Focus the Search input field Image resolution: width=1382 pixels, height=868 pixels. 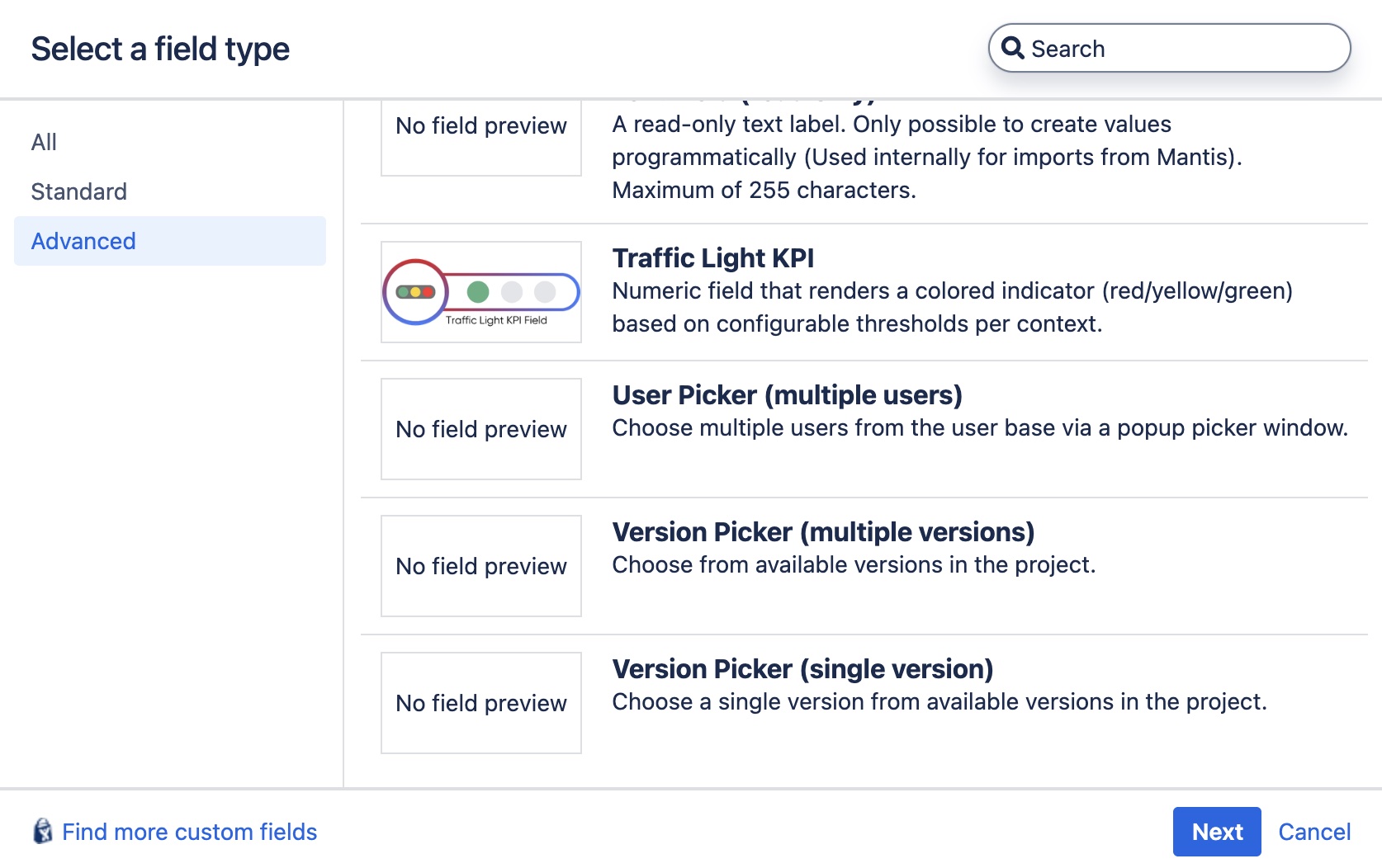pyautogui.click(x=1170, y=48)
